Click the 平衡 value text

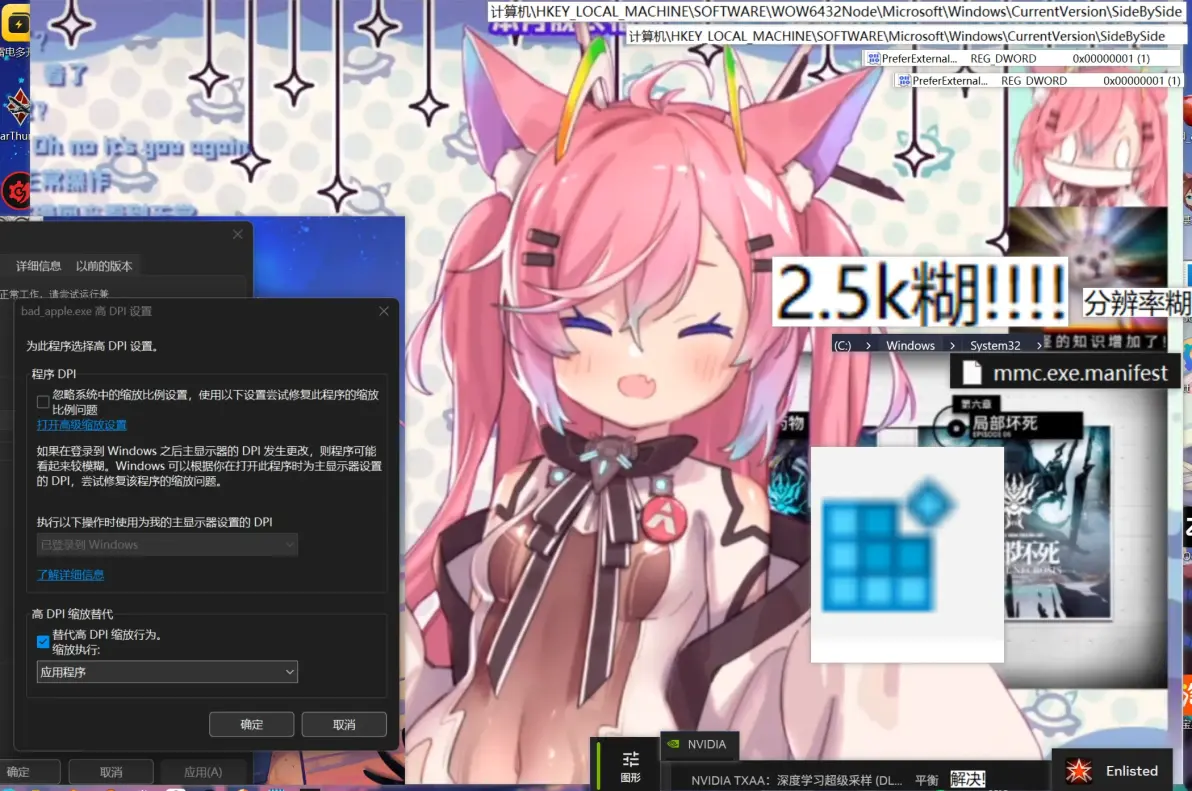927,780
